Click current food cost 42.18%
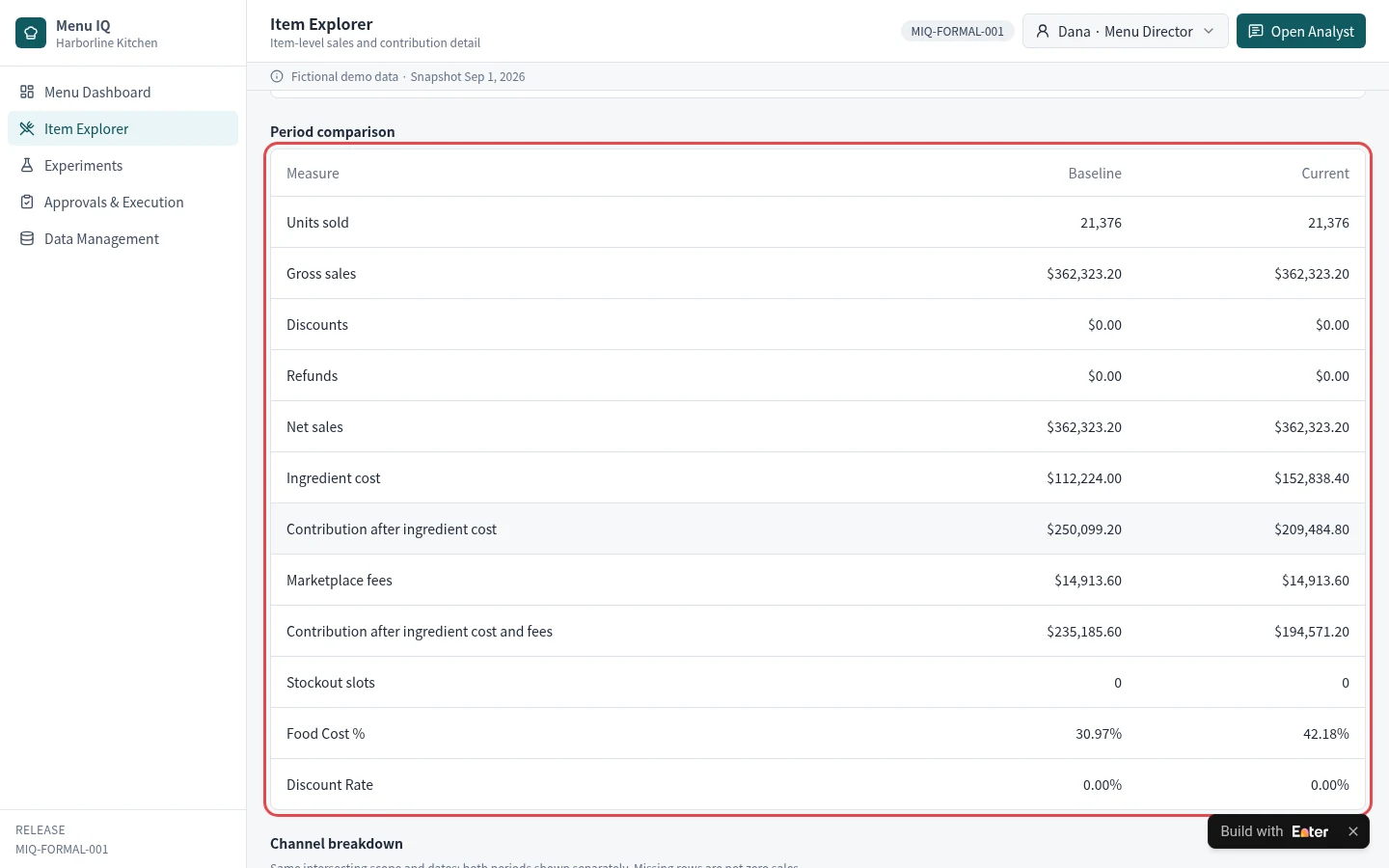This screenshot has height=868, width=1389. point(1326,734)
